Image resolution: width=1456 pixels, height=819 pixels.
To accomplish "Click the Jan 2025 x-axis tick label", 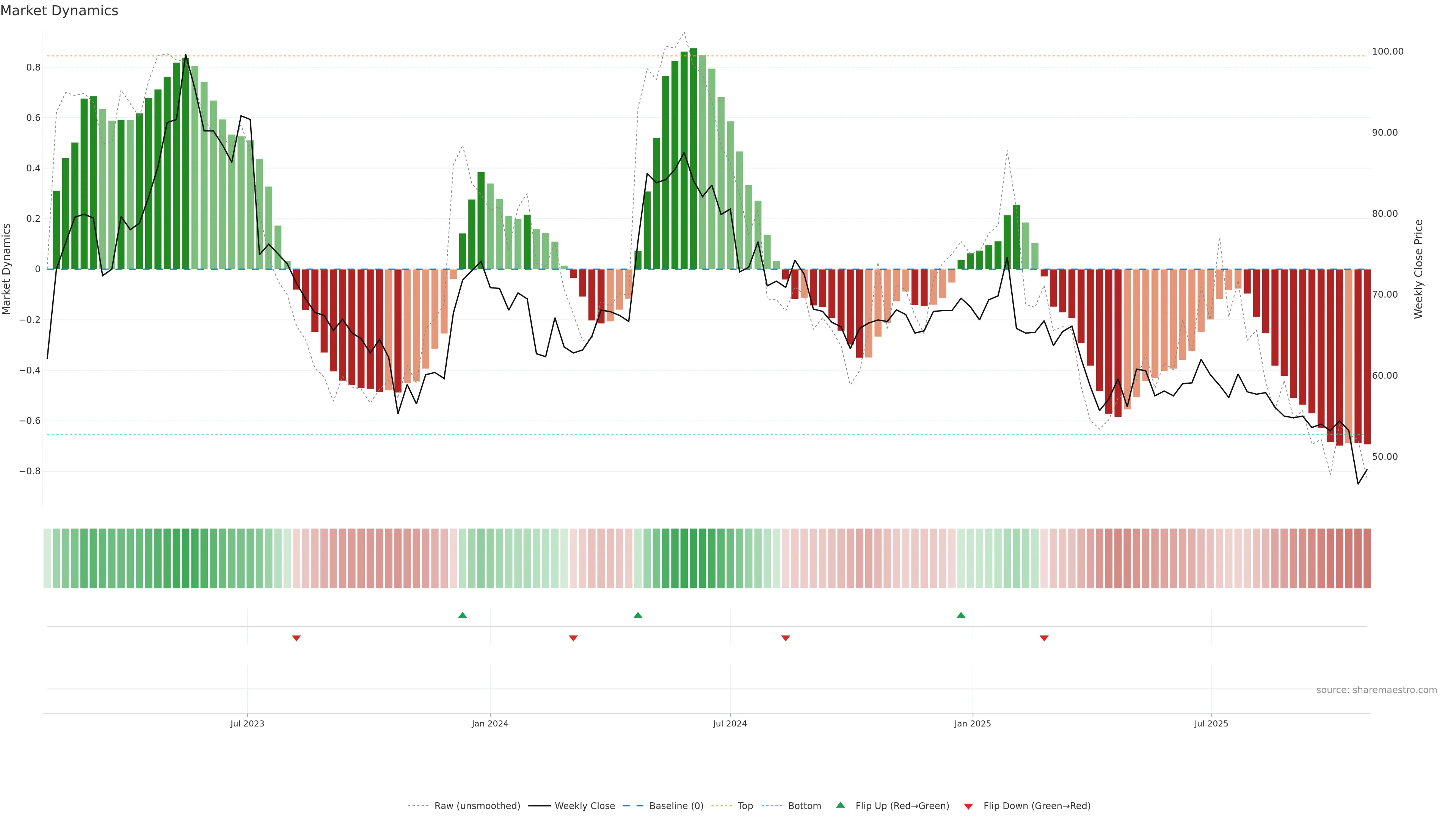I will coord(972,723).
